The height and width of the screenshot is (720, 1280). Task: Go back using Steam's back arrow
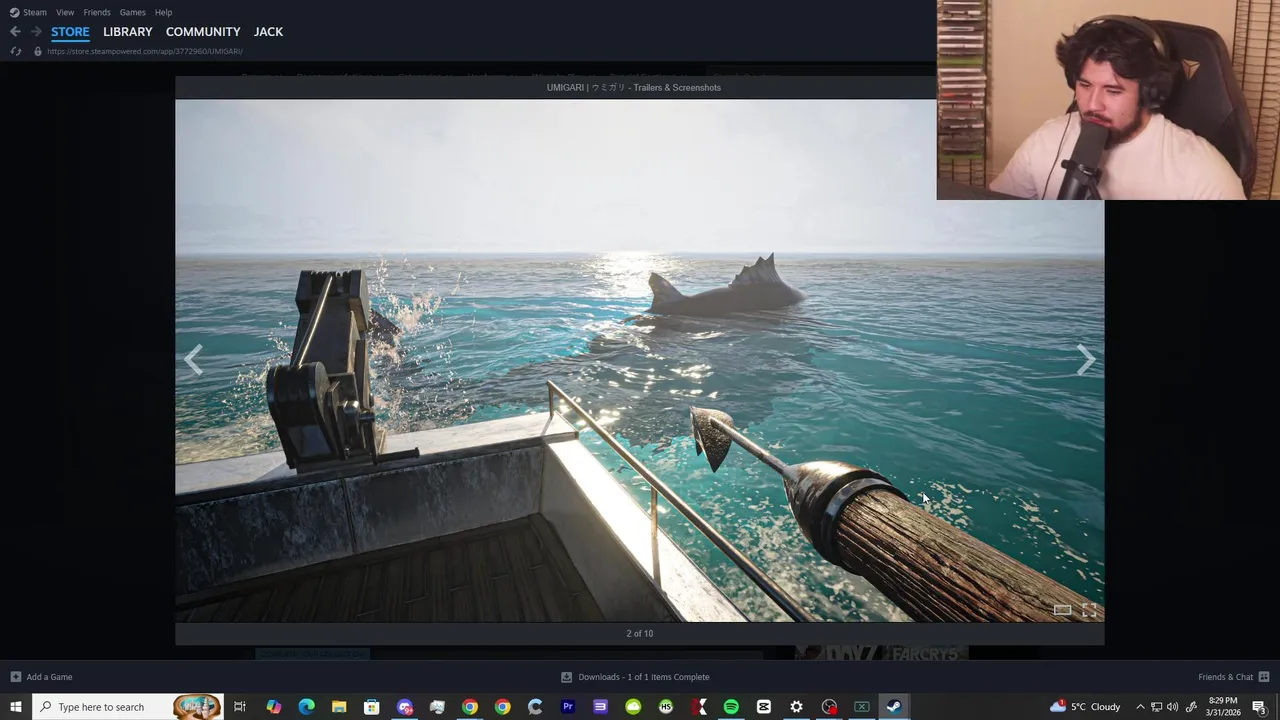(15, 32)
